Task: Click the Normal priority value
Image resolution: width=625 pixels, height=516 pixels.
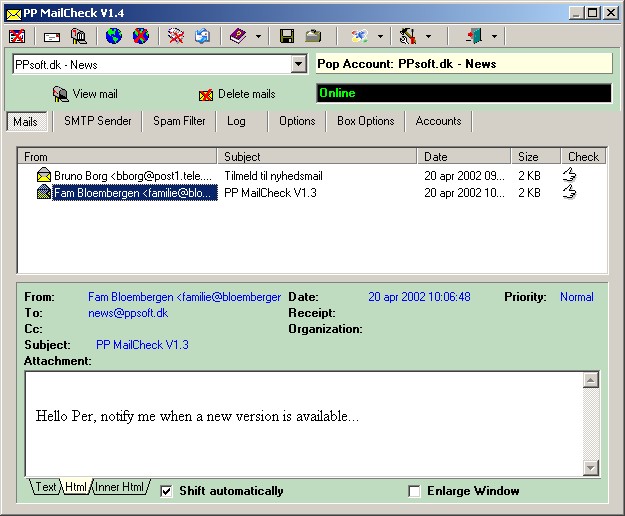Action: pos(577,297)
